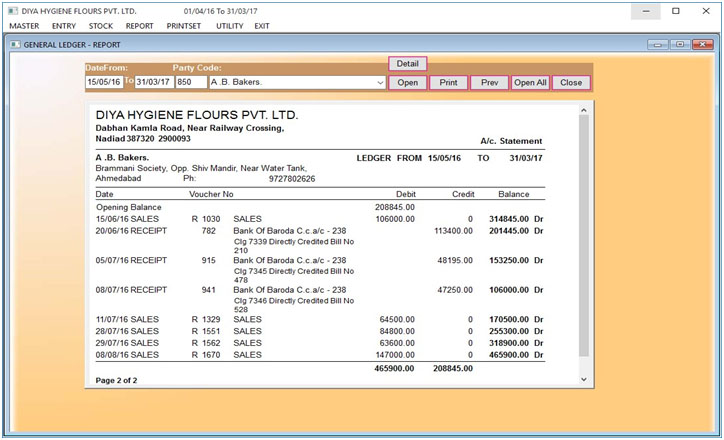Click the Detail button
724x440 pixels.
tap(407, 64)
